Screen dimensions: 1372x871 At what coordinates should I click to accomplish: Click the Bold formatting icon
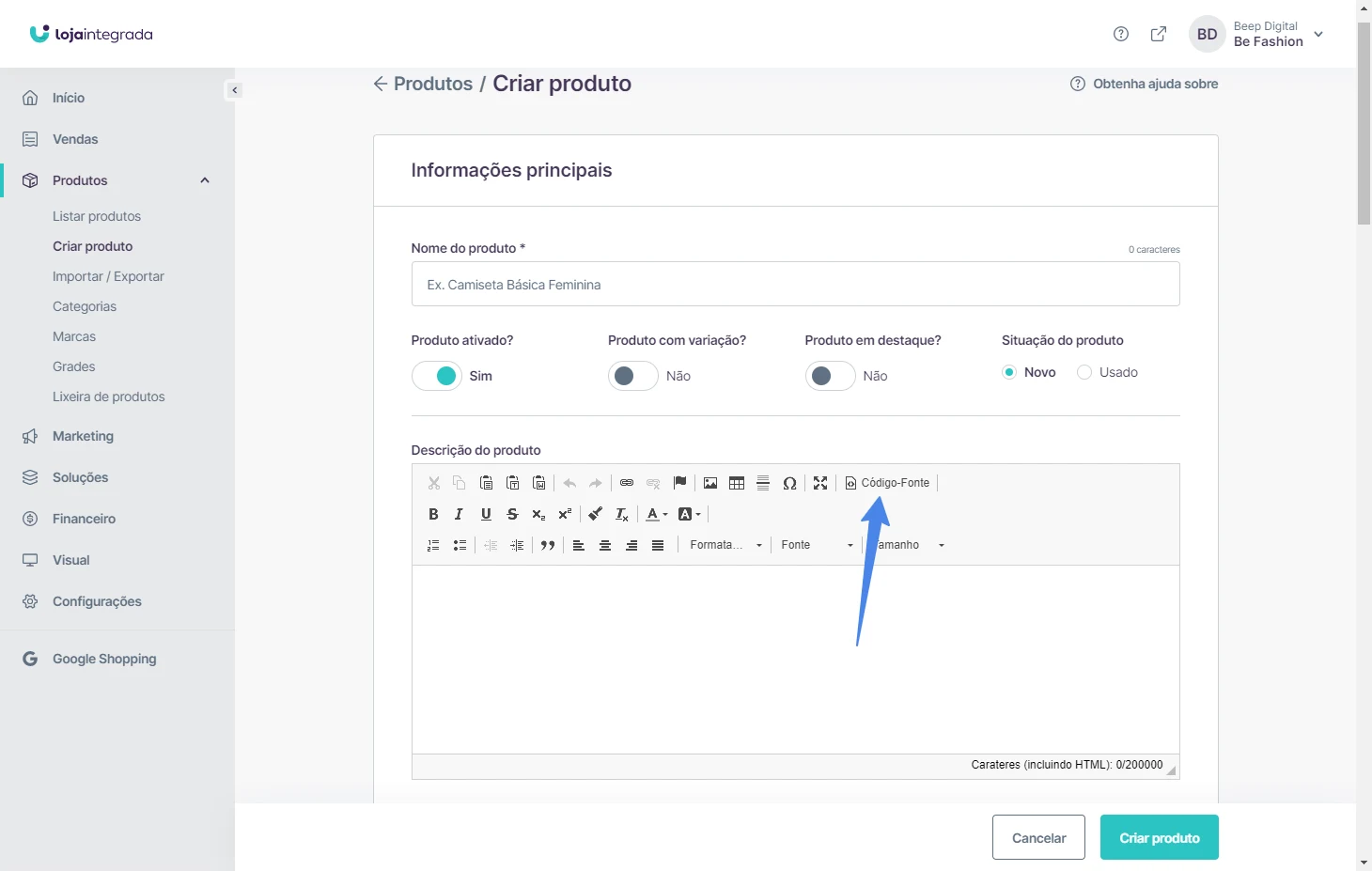[x=433, y=514]
